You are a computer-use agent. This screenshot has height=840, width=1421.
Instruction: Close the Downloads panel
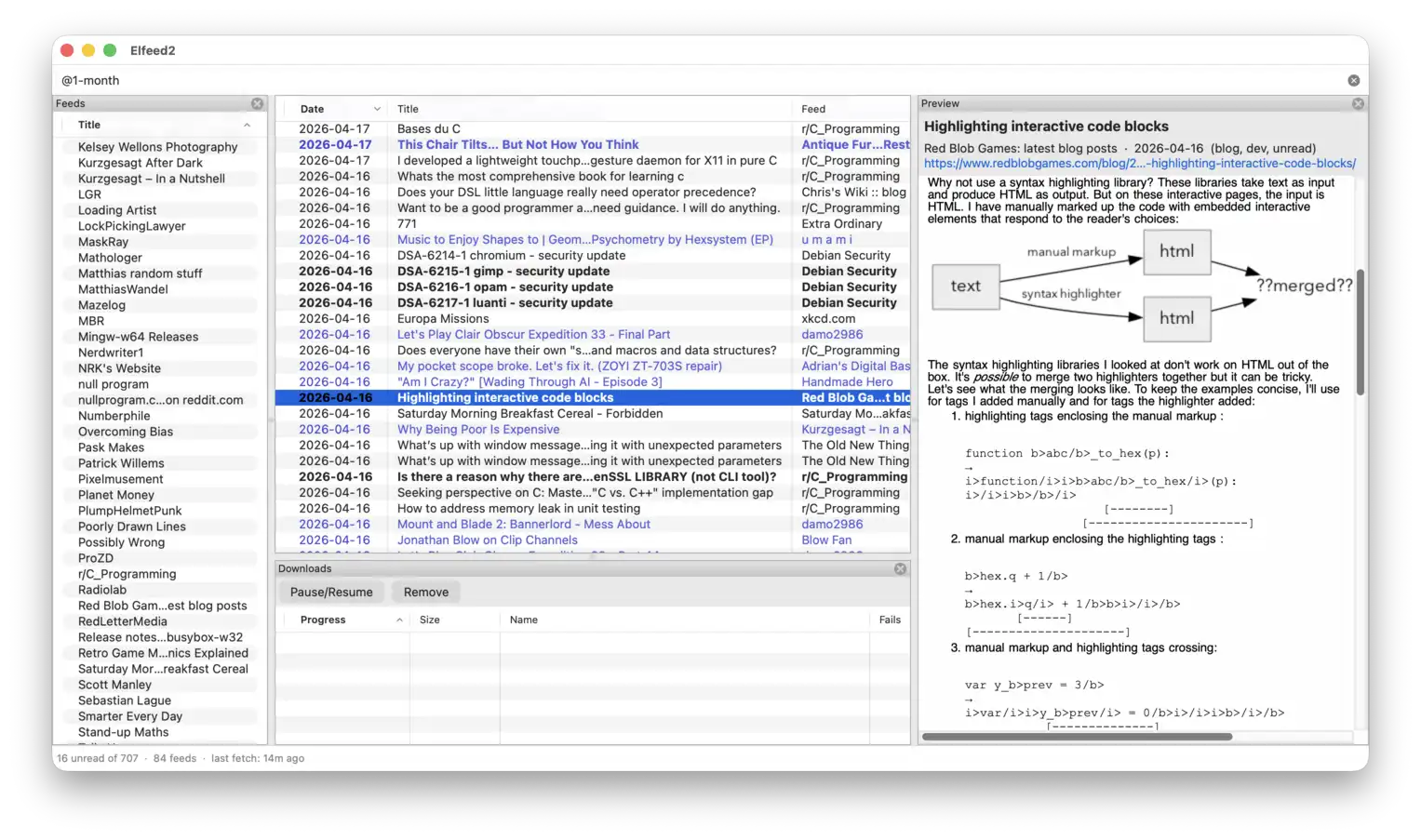[900, 568]
